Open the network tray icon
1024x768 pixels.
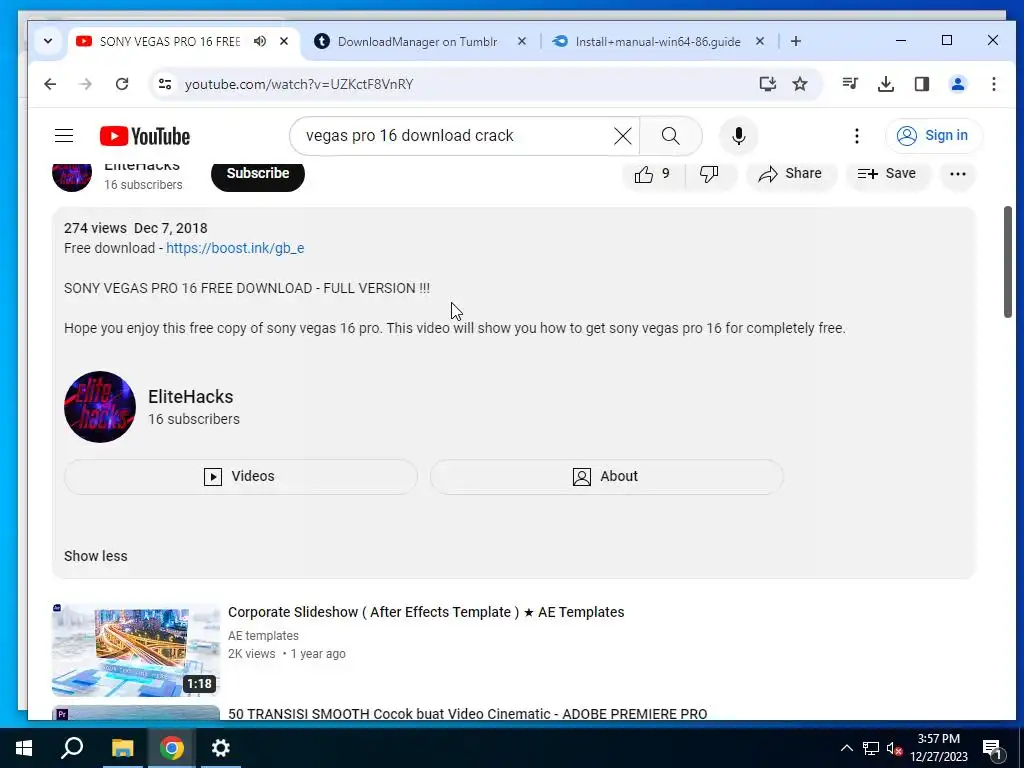pyautogui.click(x=871, y=748)
